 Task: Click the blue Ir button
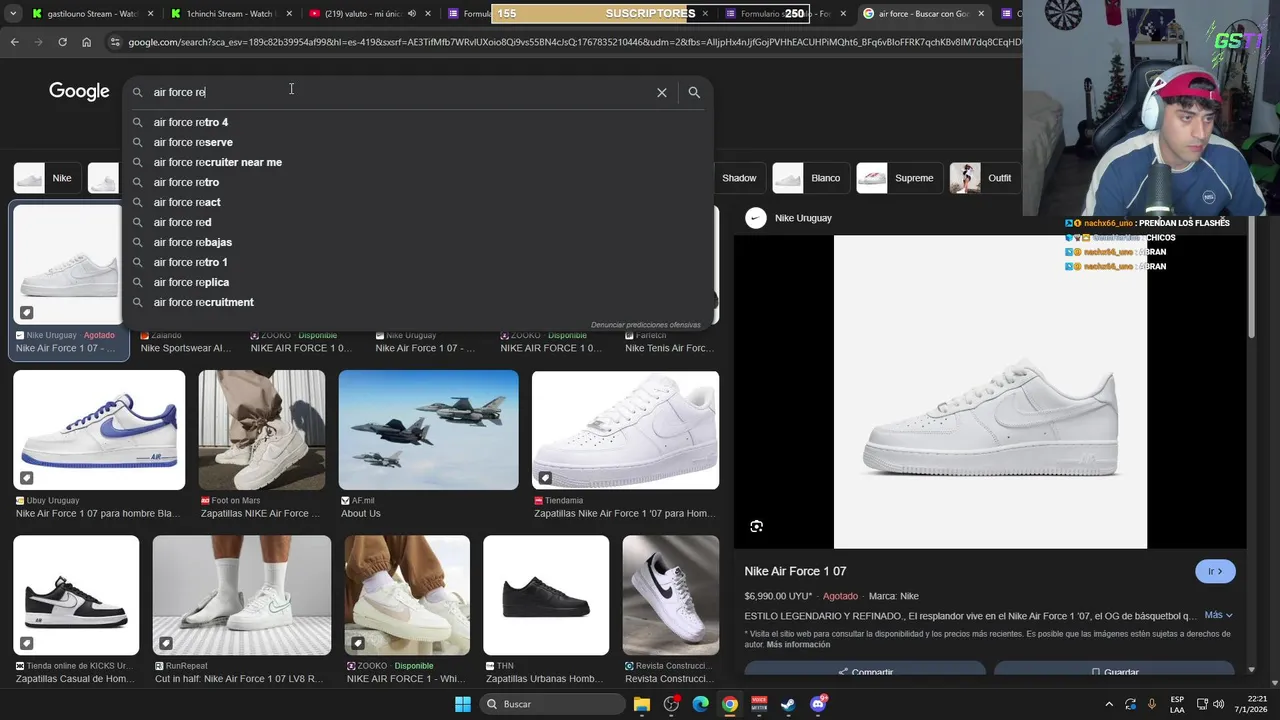click(1215, 571)
